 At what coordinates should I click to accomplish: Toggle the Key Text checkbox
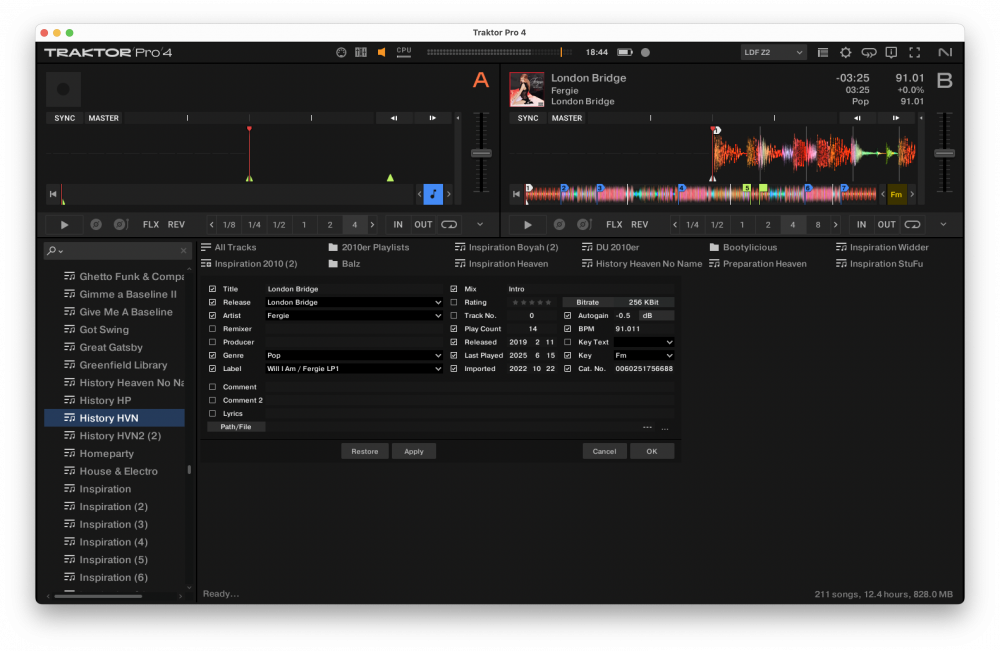[x=568, y=342]
